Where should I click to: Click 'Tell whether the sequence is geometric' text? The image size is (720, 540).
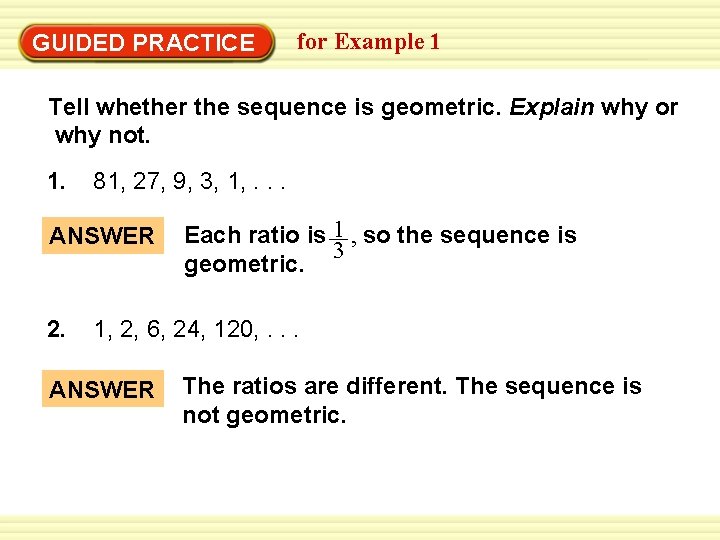pyautogui.click(x=275, y=108)
